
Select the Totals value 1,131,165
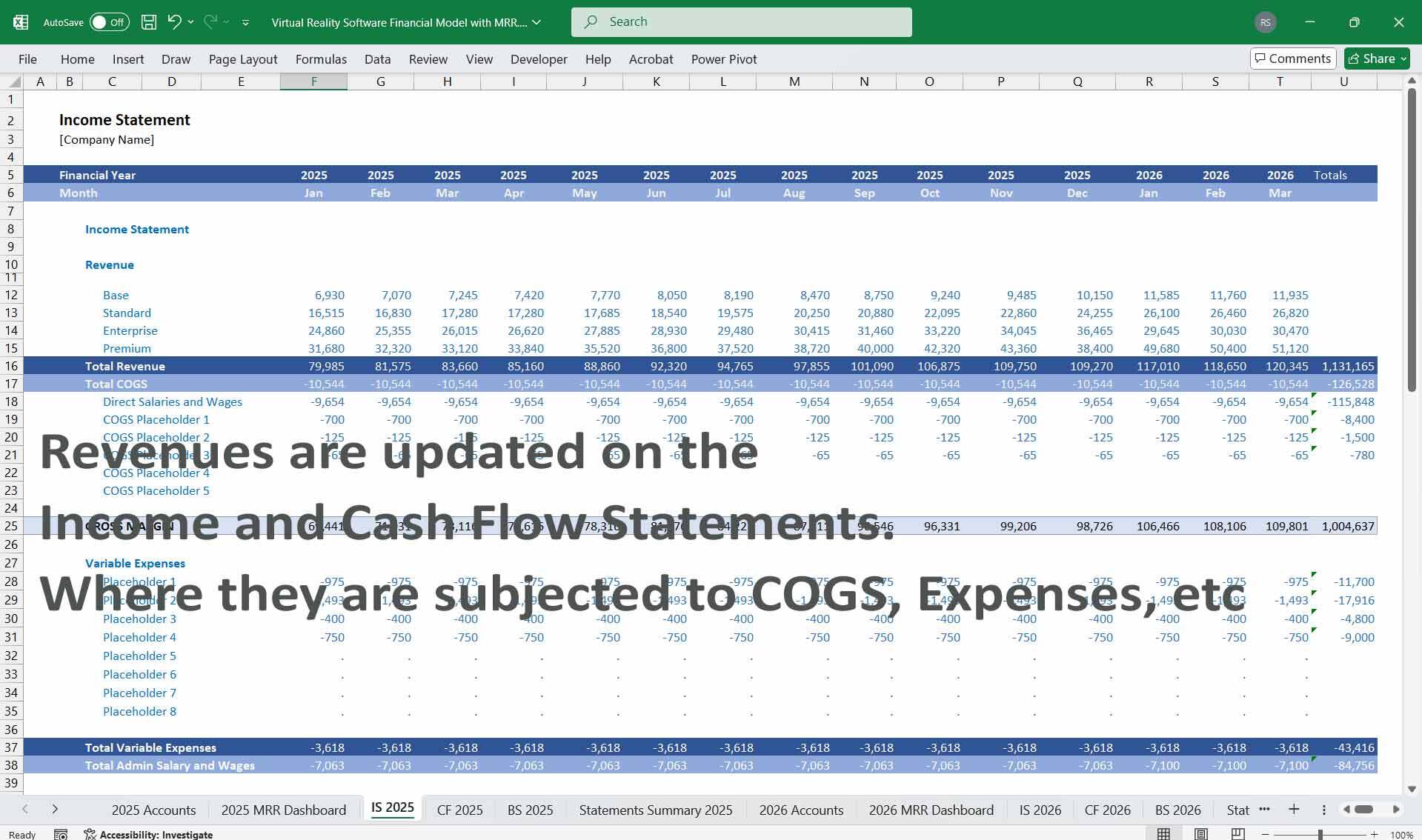pyautogui.click(x=1347, y=366)
